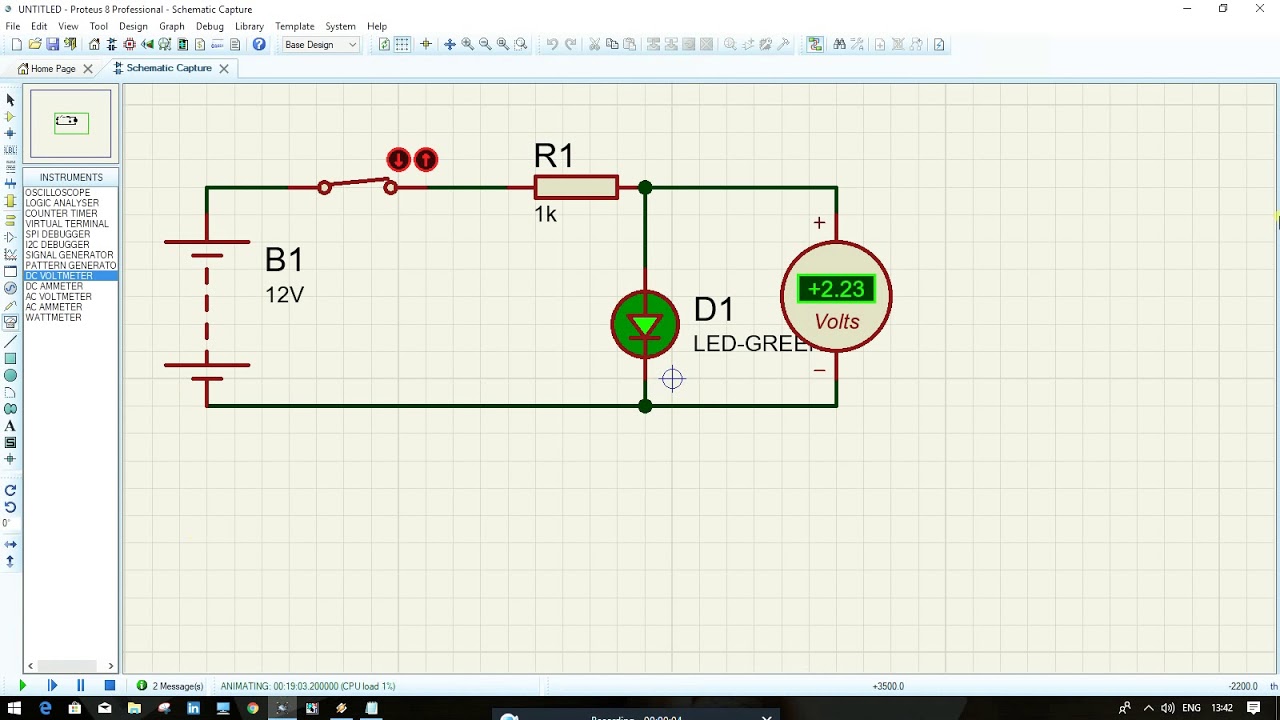
Task: Stop the simulation
Action: (110, 686)
